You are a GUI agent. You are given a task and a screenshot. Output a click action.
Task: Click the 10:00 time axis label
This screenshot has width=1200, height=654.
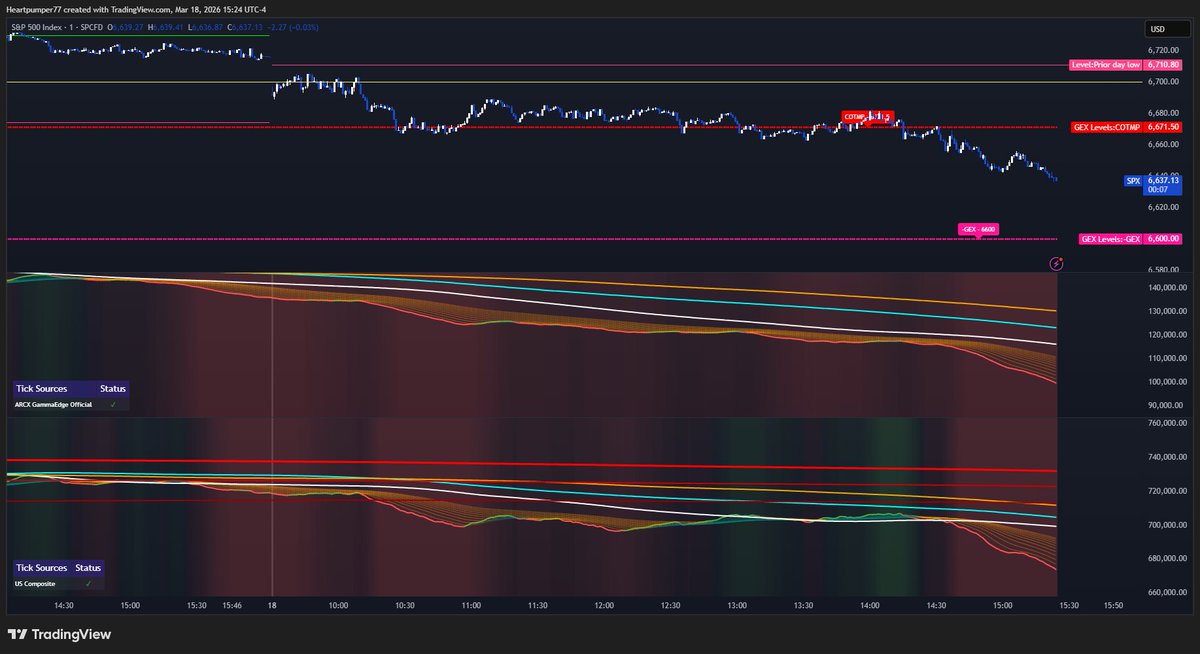338,606
